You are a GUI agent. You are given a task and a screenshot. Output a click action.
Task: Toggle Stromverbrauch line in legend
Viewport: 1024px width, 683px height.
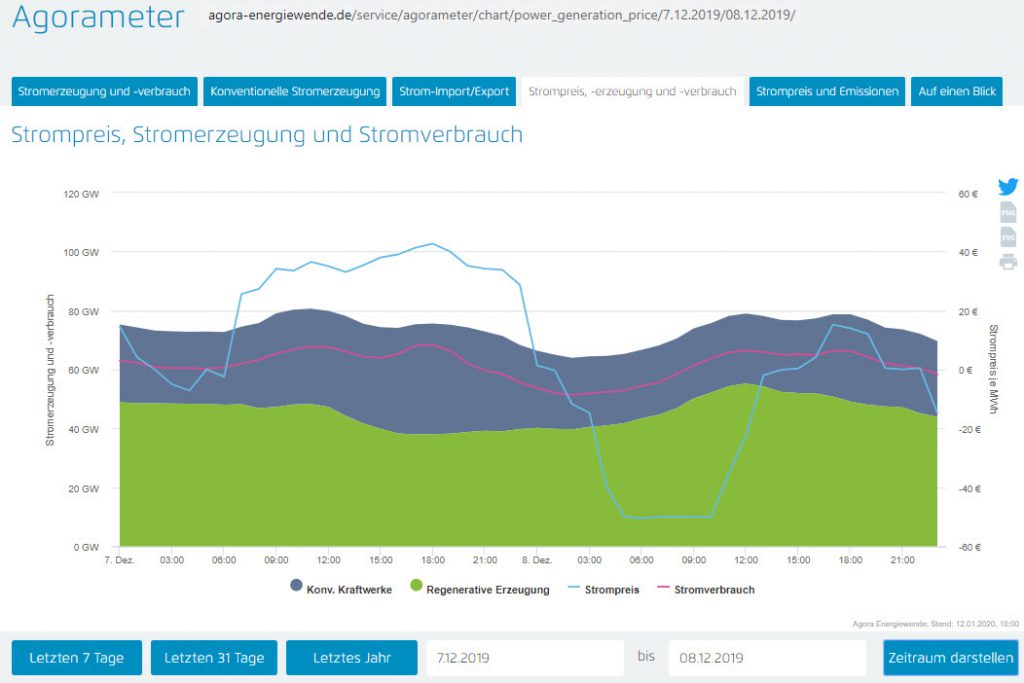tap(704, 589)
